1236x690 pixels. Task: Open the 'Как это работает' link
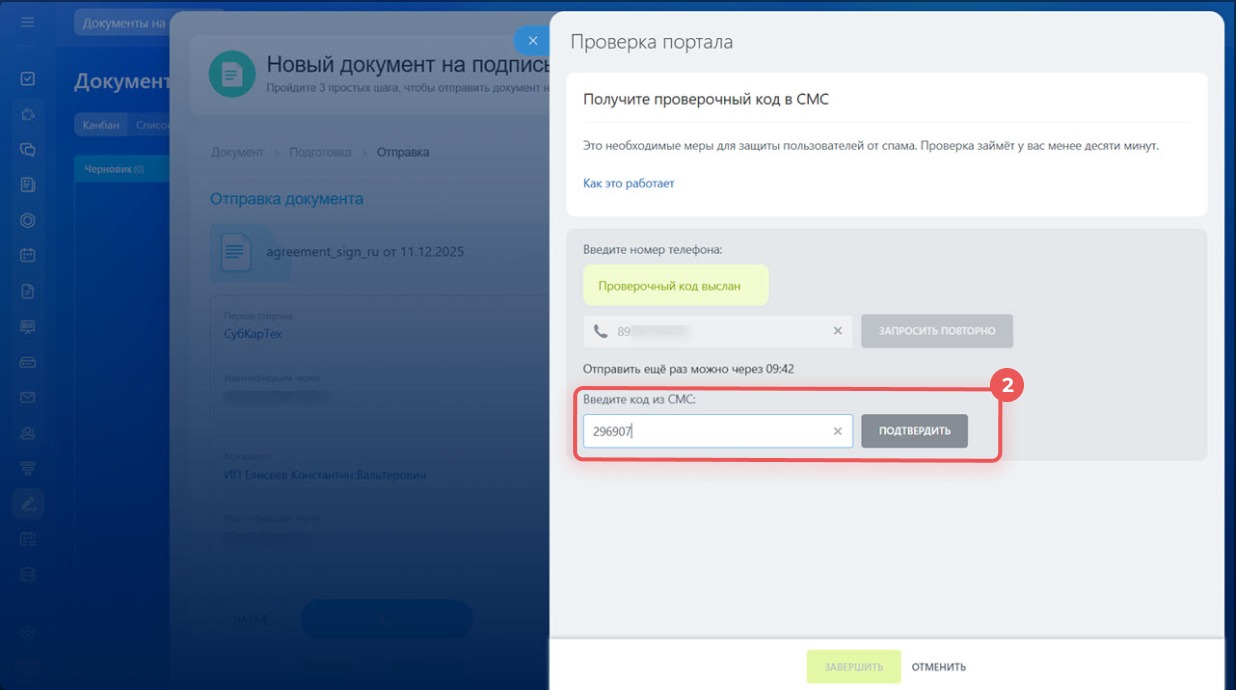click(x=628, y=184)
